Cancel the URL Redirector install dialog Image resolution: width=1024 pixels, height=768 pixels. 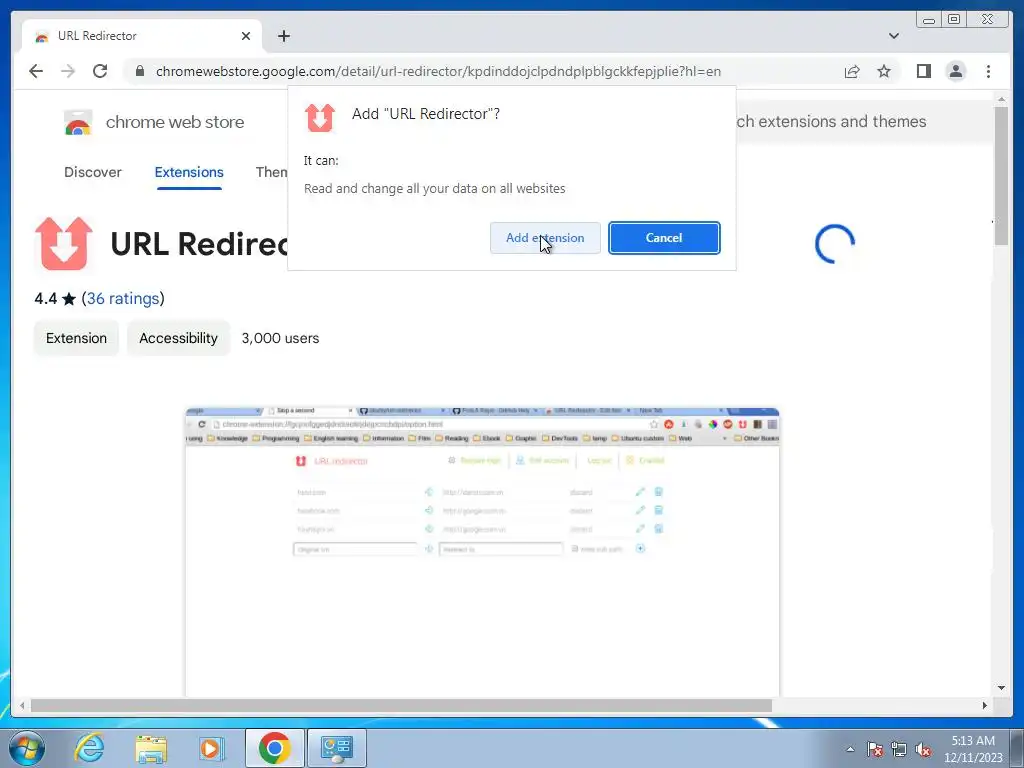(664, 238)
